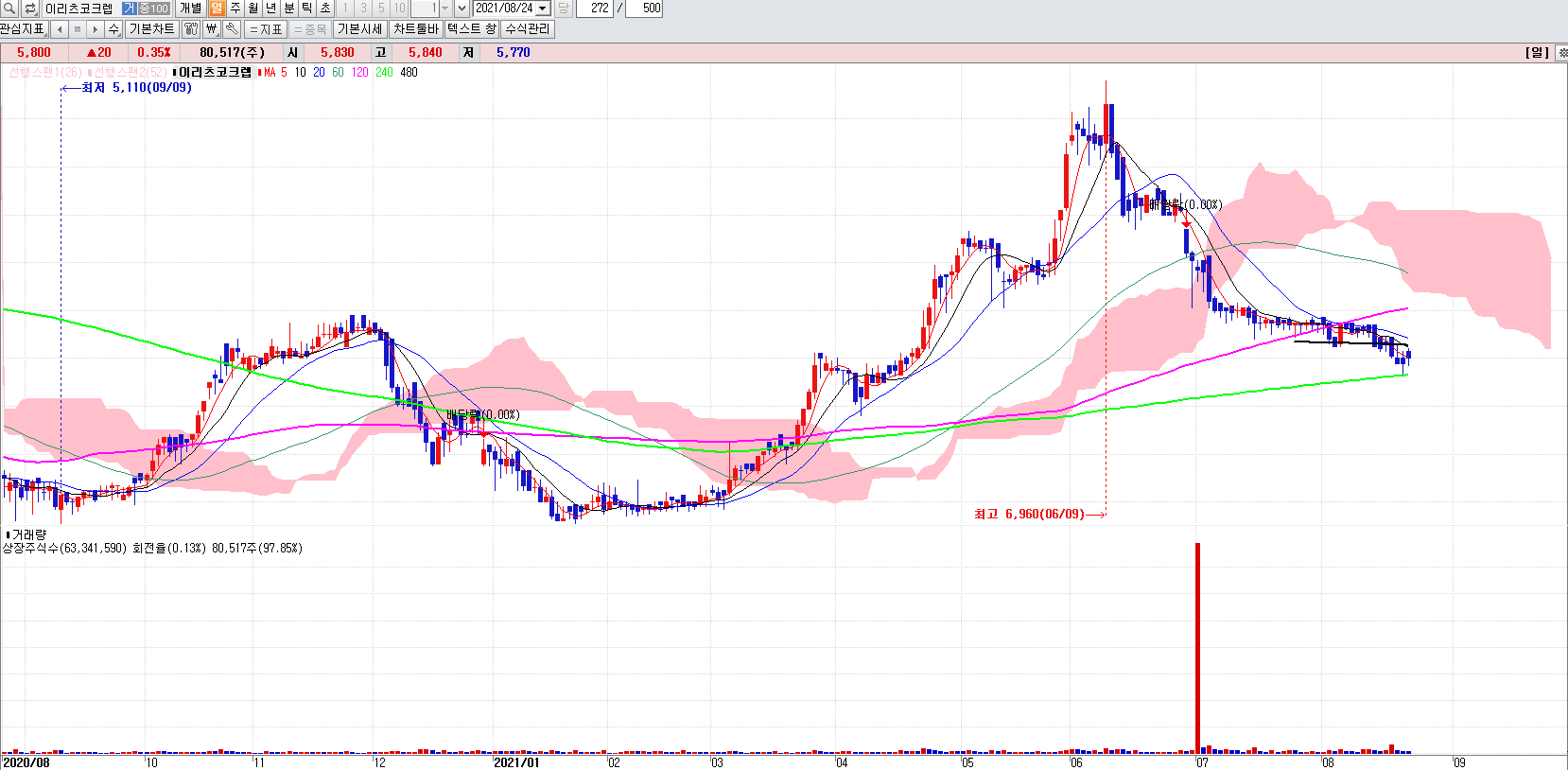Click the interval number input showing 1

[424, 8]
